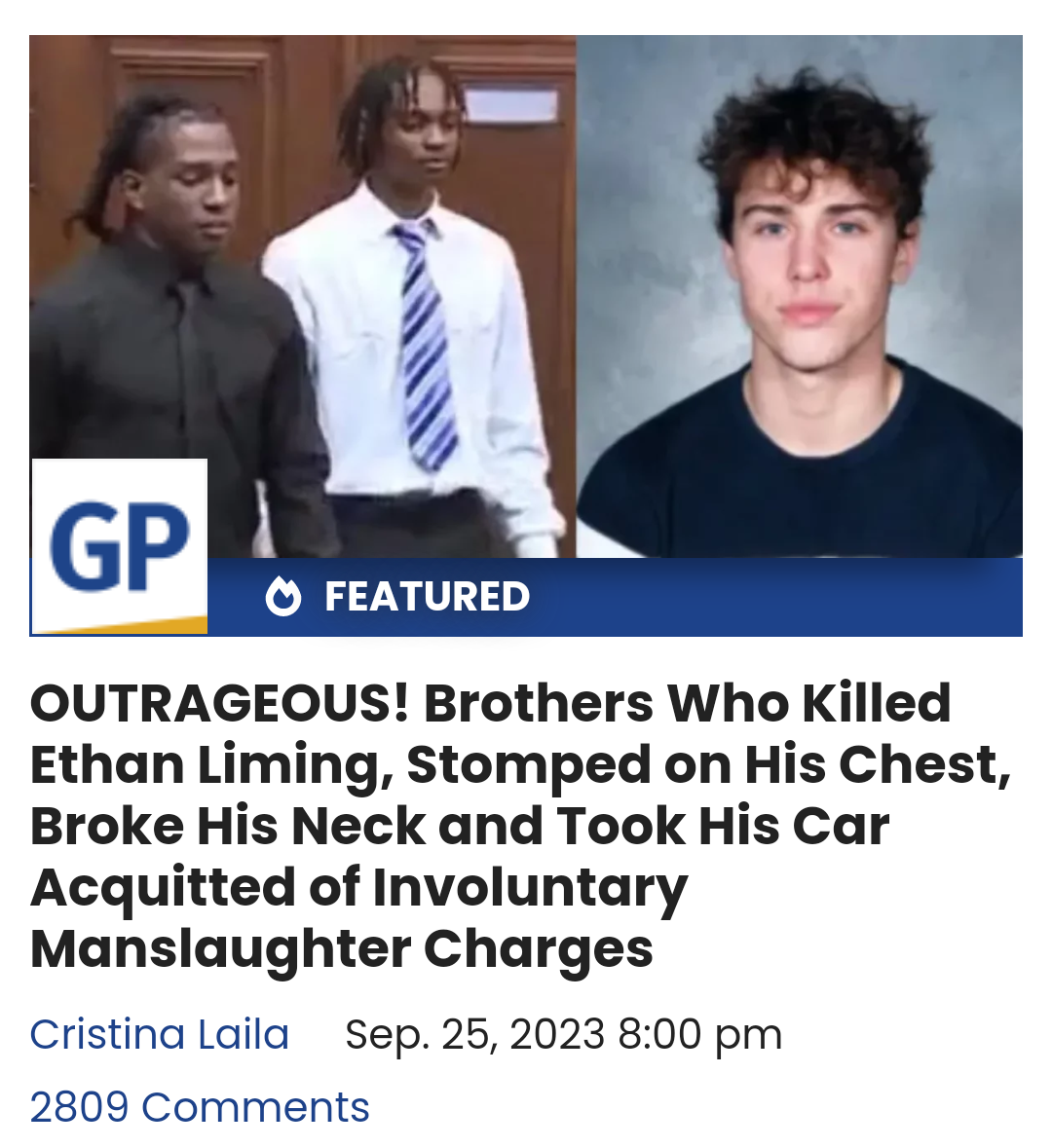
Task: Click the portrait photo with gray backdrop
Action: [x=800, y=297]
